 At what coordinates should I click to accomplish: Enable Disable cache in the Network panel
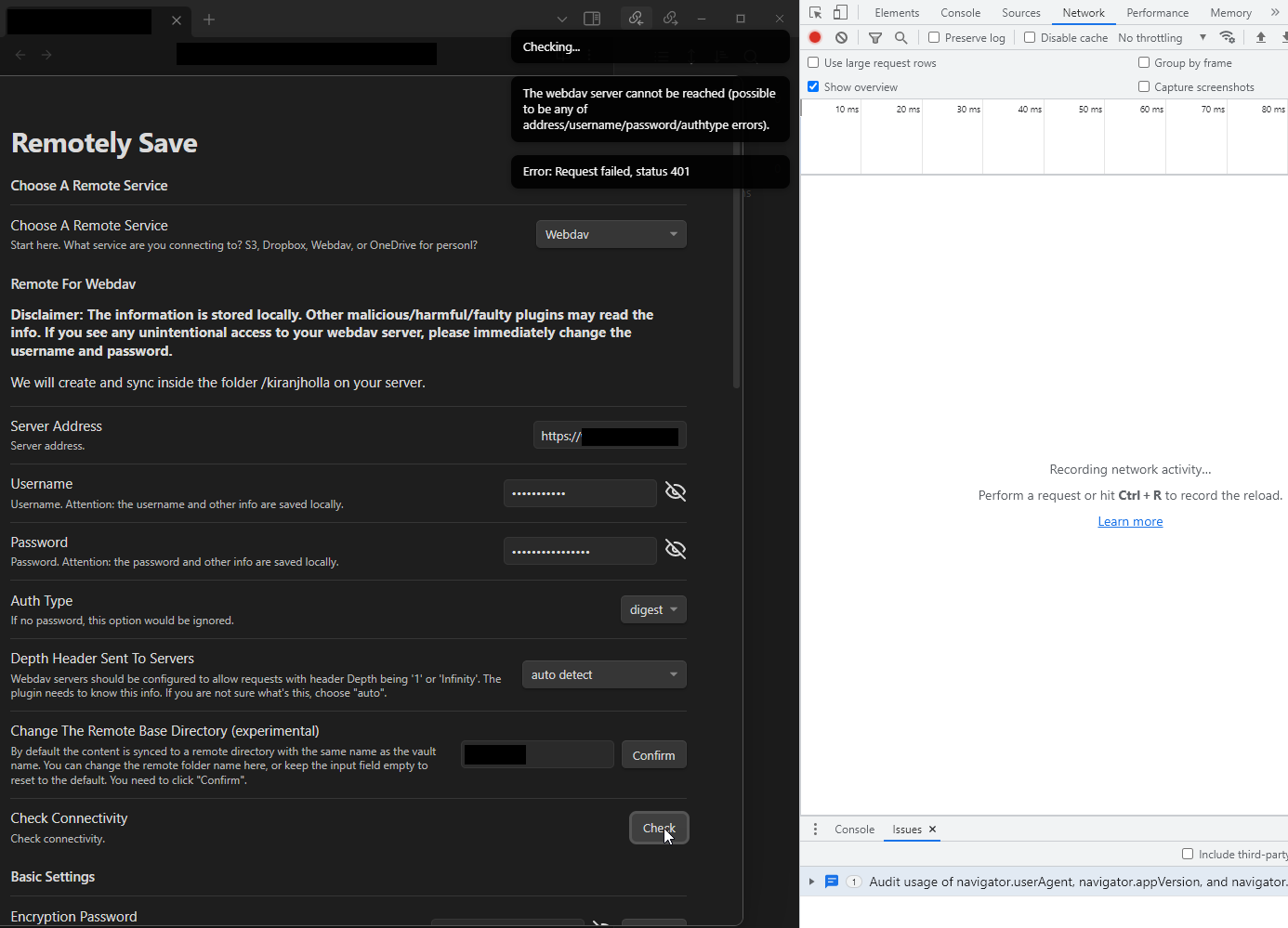pos(1029,37)
